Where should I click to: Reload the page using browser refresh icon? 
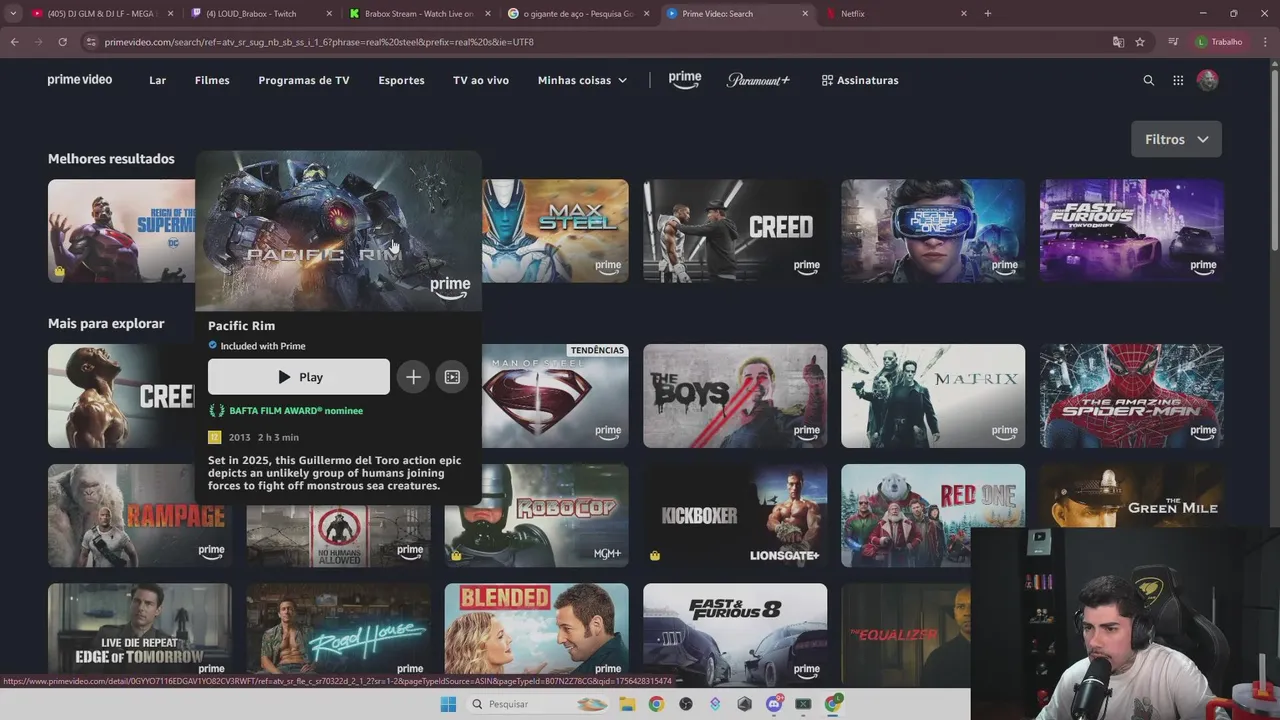(x=62, y=42)
